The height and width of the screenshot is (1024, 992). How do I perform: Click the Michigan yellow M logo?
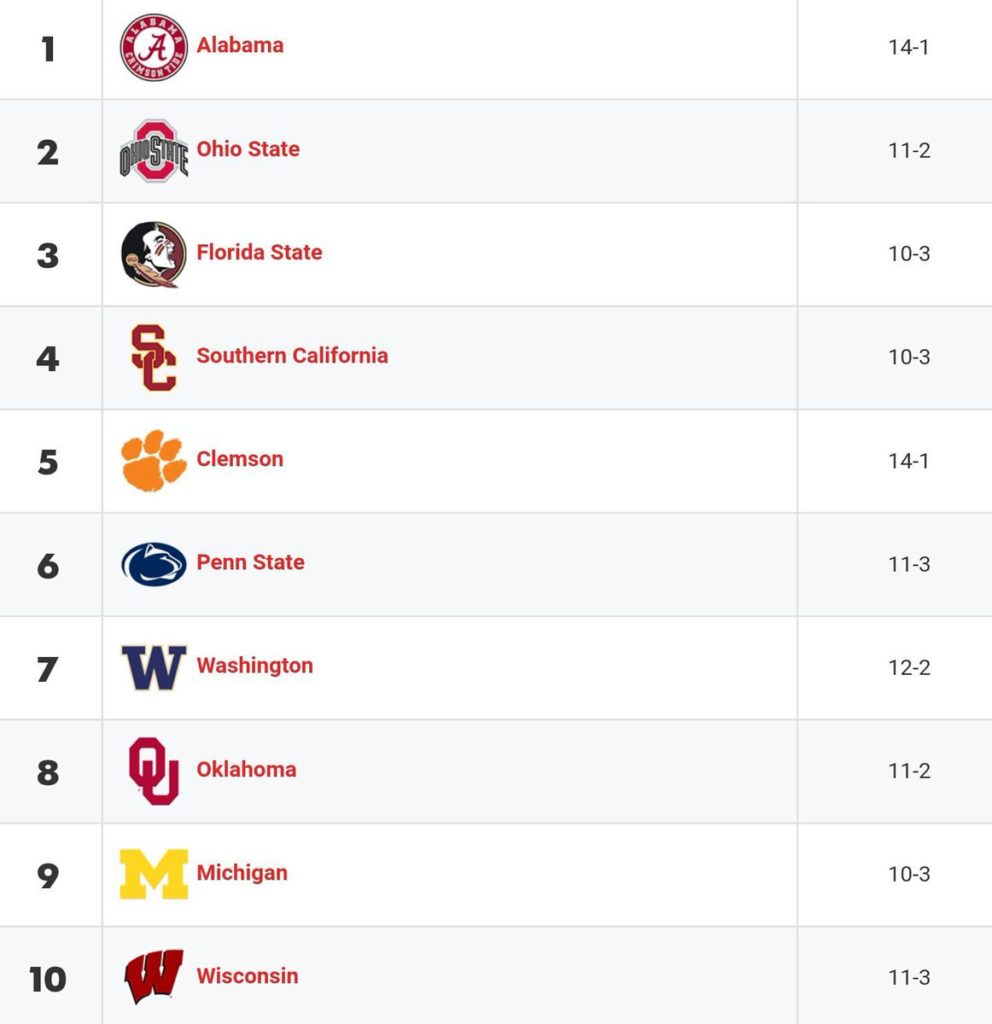pyautogui.click(x=153, y=874)
